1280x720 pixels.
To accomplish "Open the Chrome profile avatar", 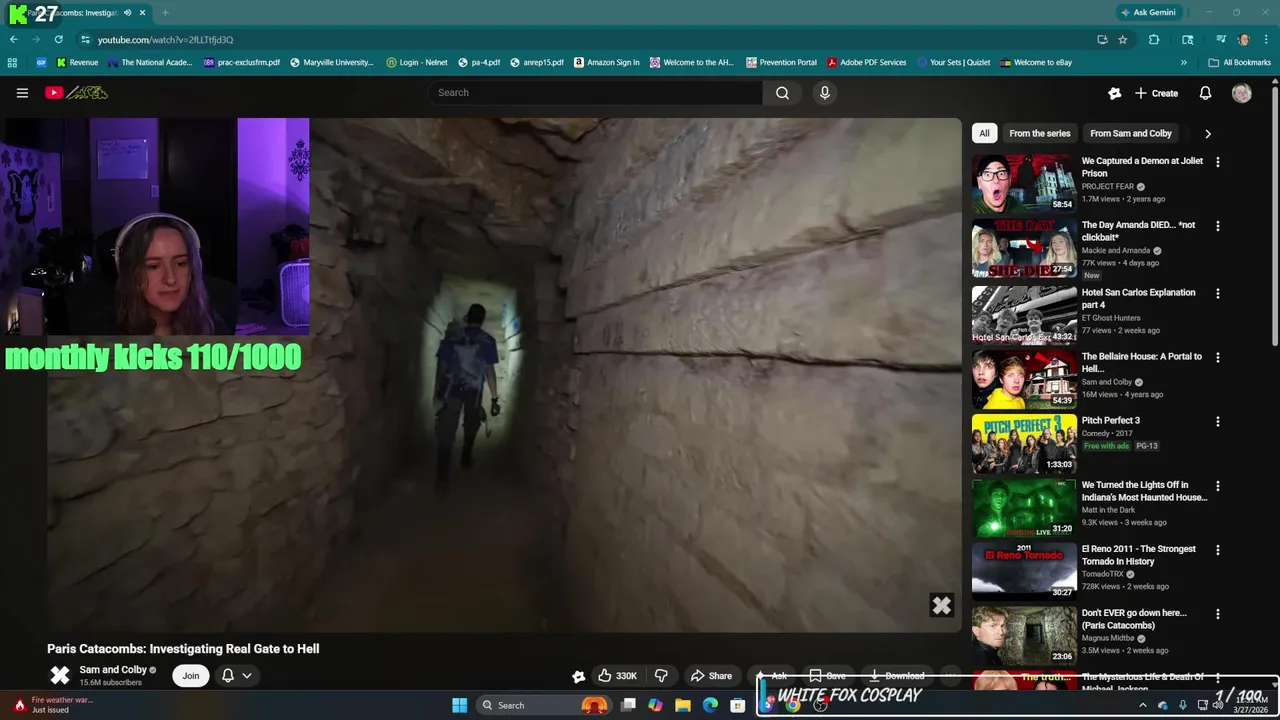I will point(1243,40).
